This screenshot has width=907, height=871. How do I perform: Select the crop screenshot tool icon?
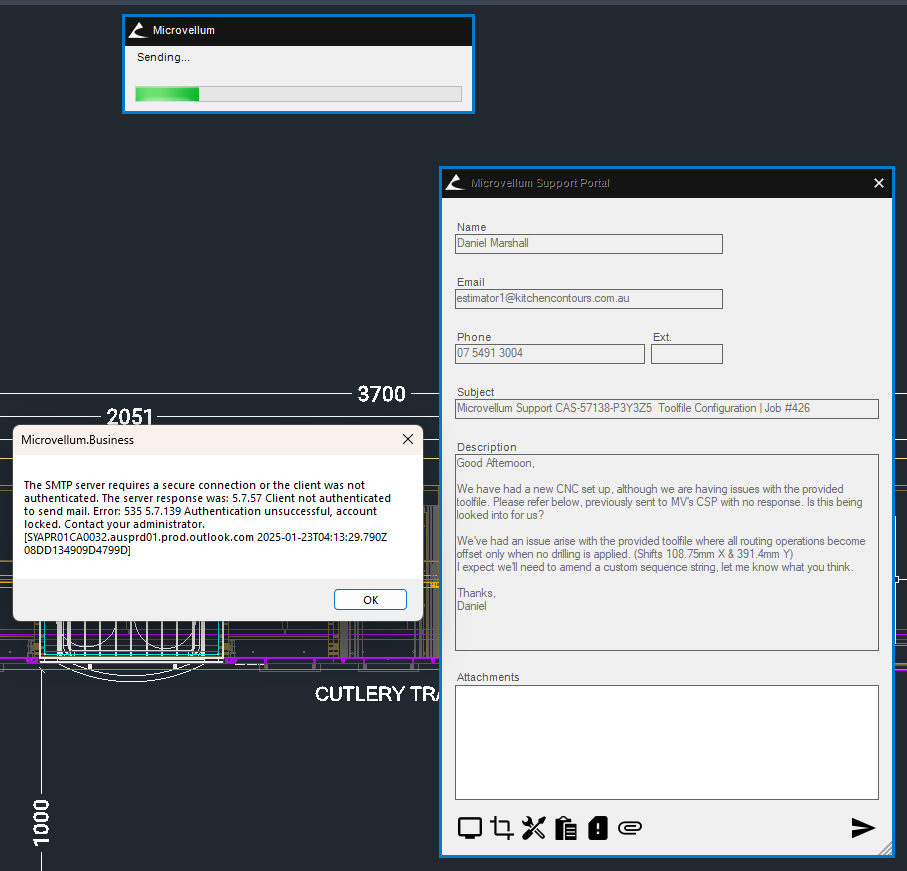tap(502, 828)
